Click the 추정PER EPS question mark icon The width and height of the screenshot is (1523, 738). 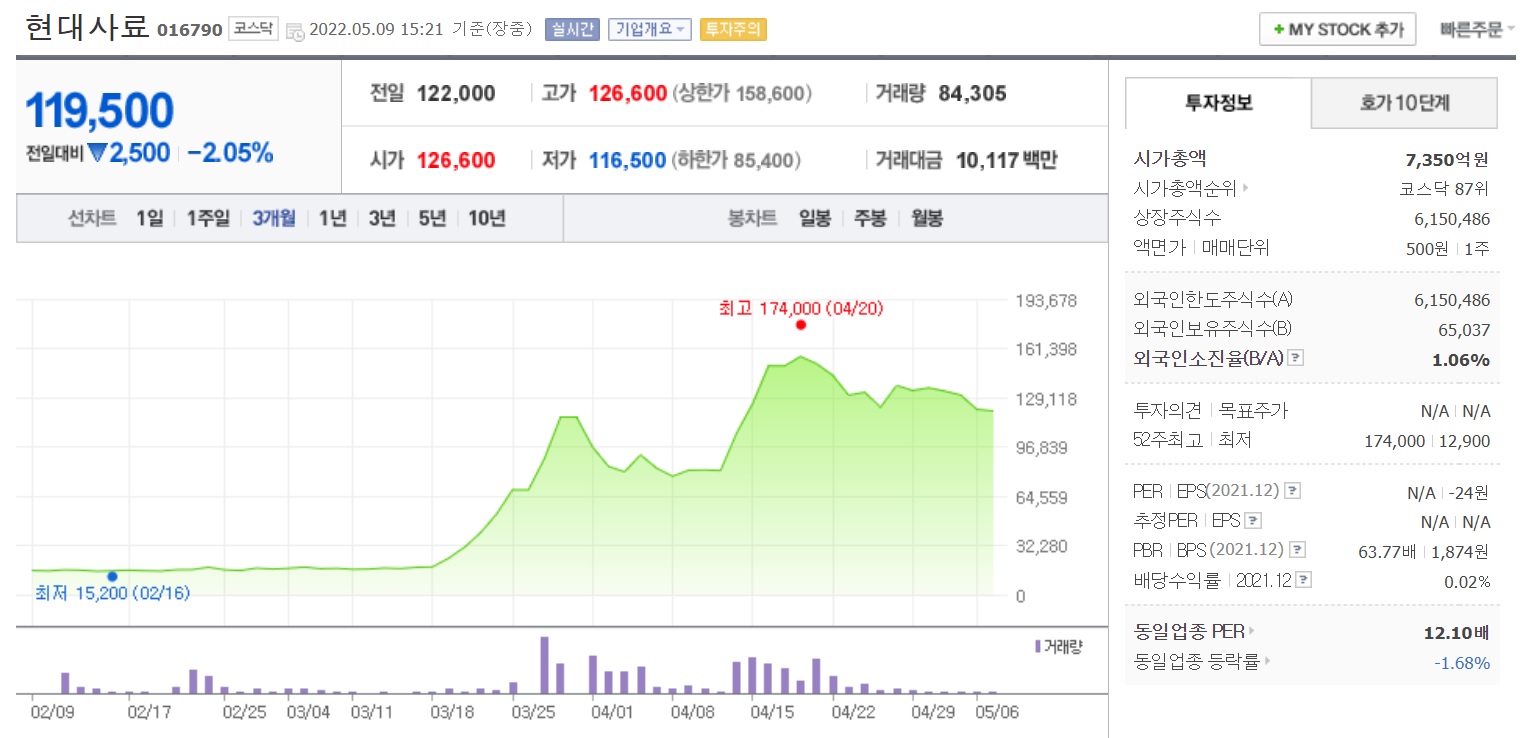pyautogui.click(x=1254, y=520)
